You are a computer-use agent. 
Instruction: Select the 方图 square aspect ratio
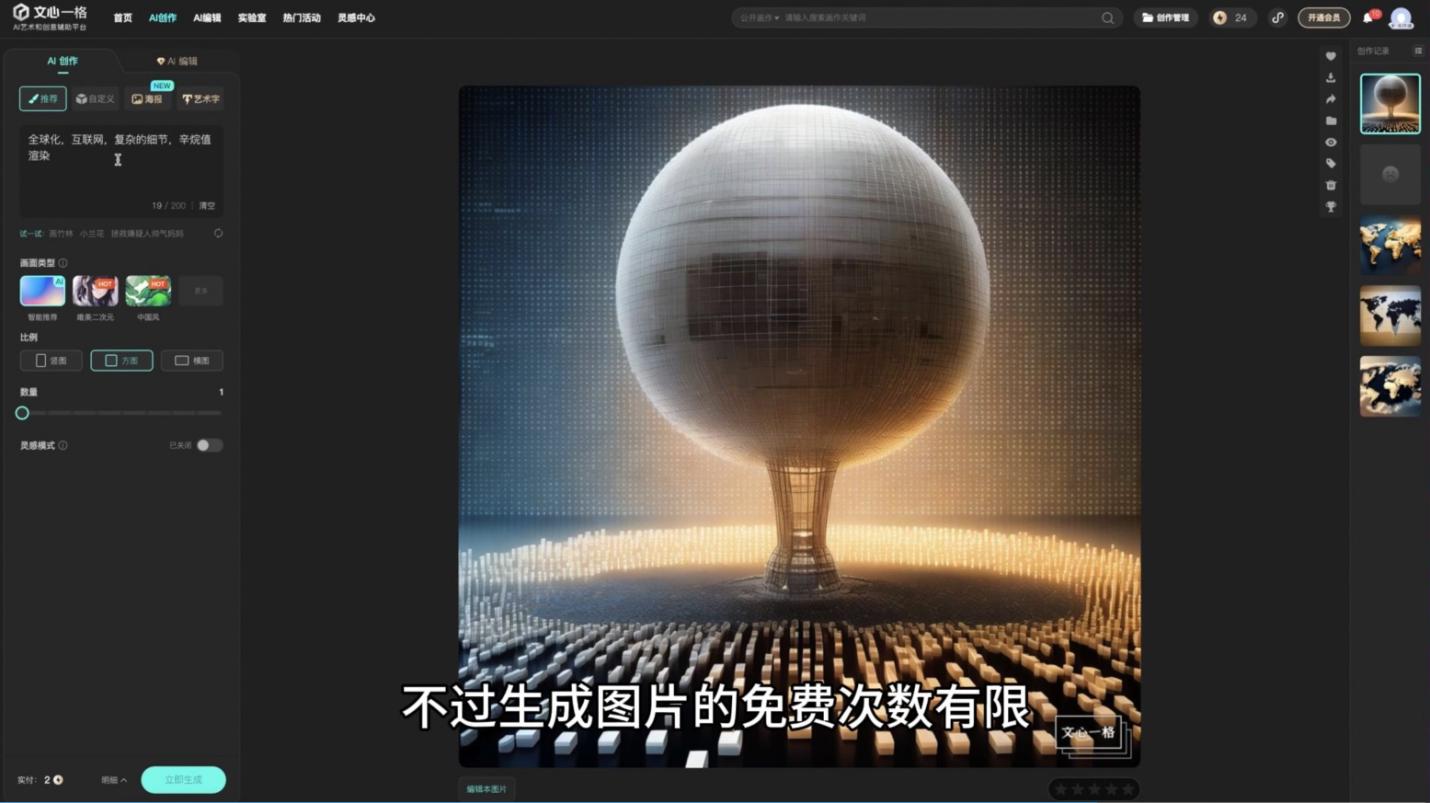121,360
